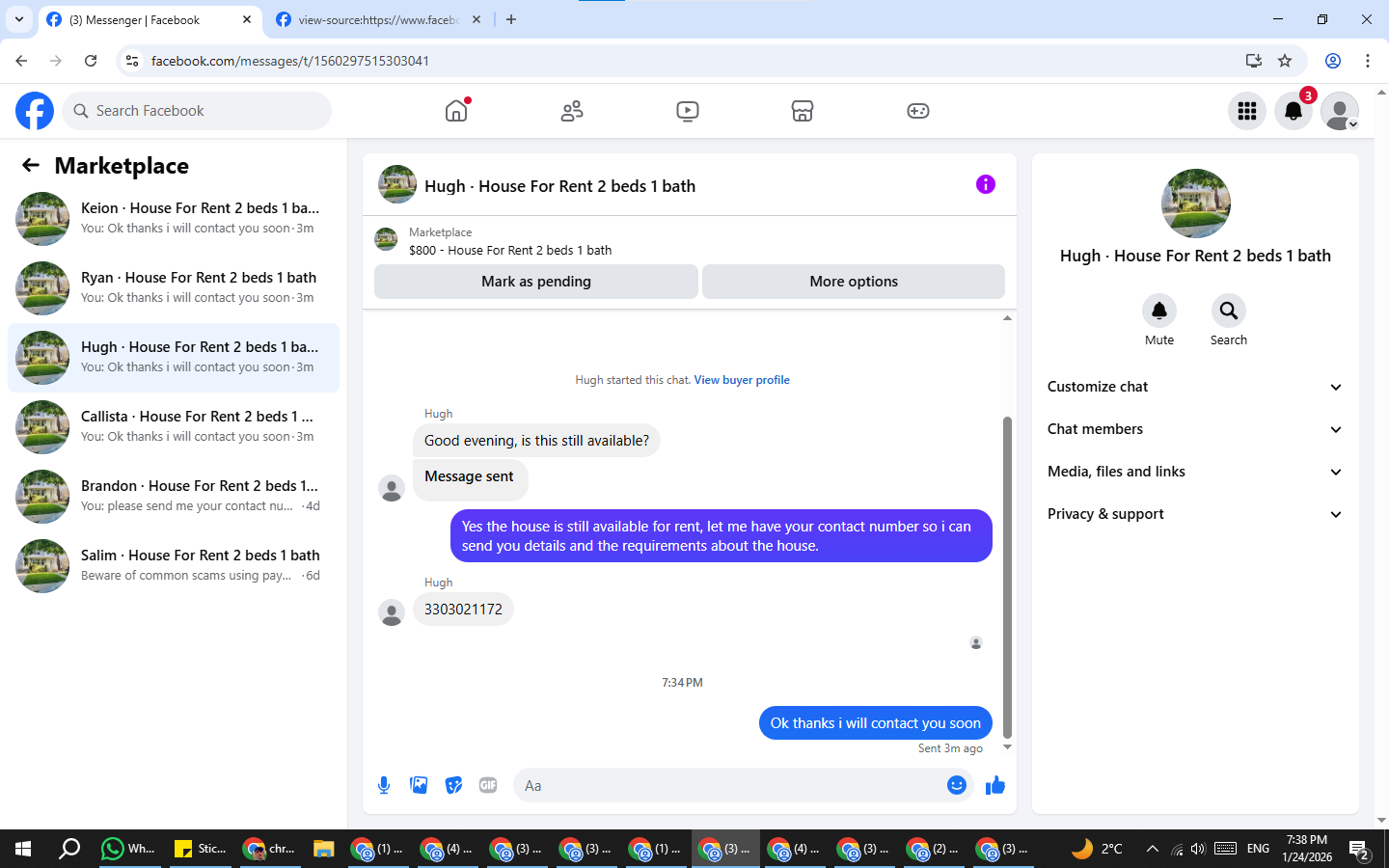Open Ryan house rent conversation

pyautogui.click(x=174, y=288)
